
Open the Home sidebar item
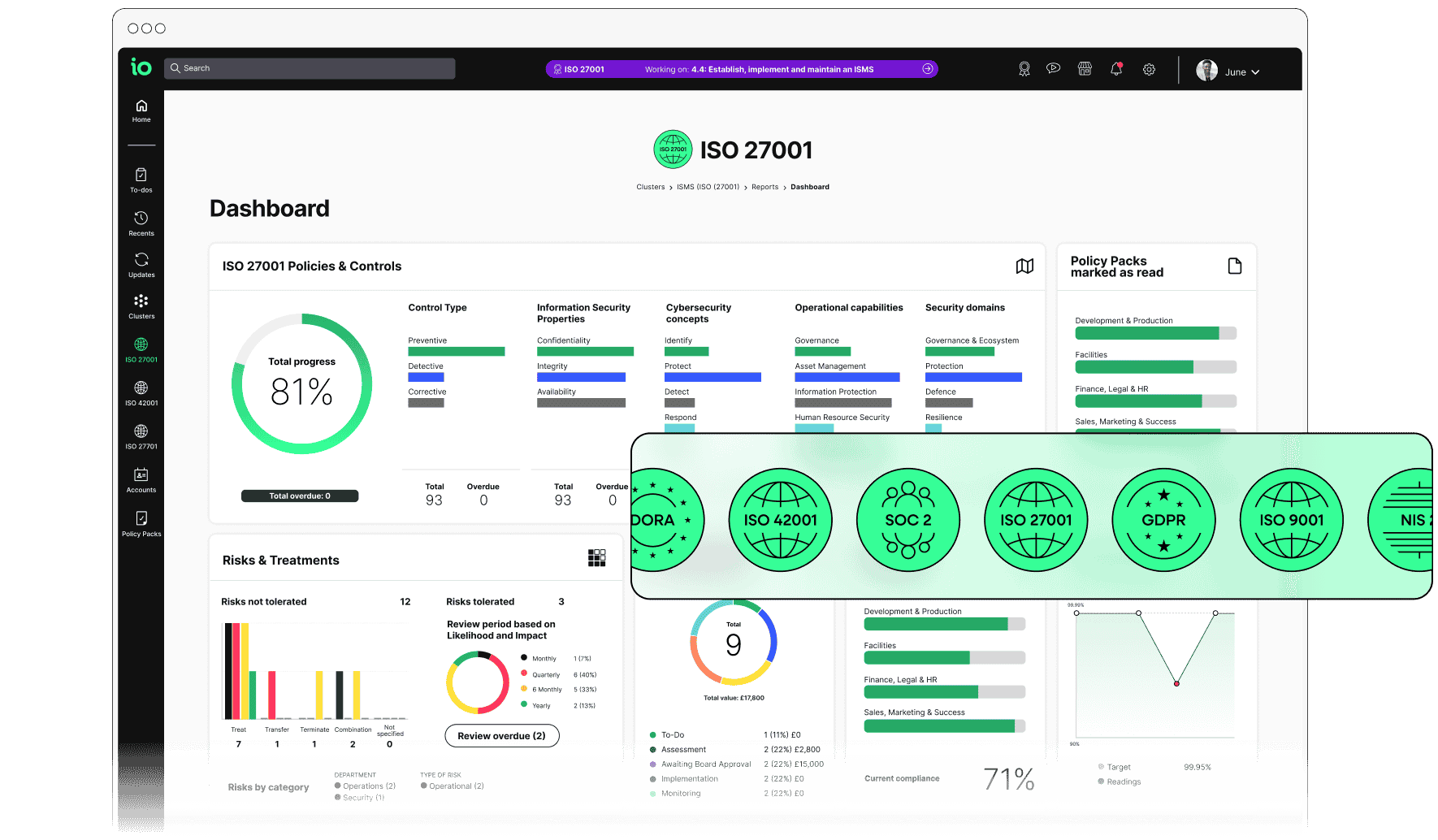(141, 111)
